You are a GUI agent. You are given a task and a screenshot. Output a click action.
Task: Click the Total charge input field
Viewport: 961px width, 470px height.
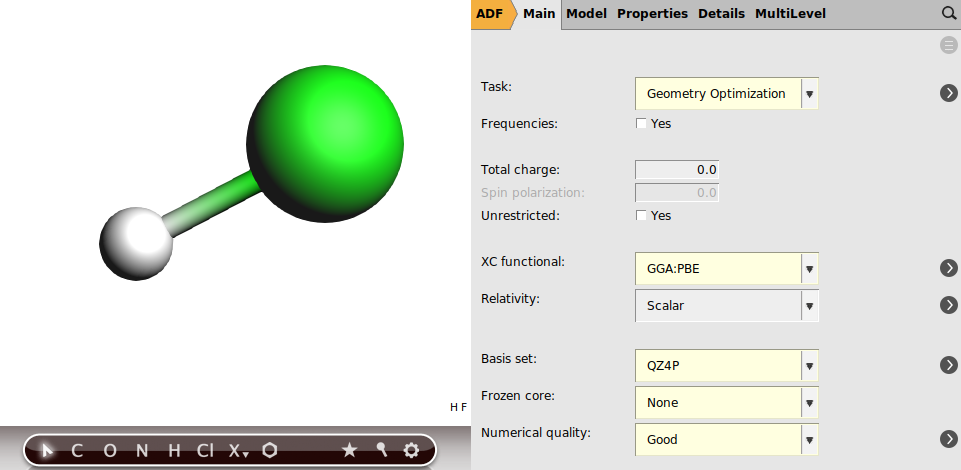[677, 170]
